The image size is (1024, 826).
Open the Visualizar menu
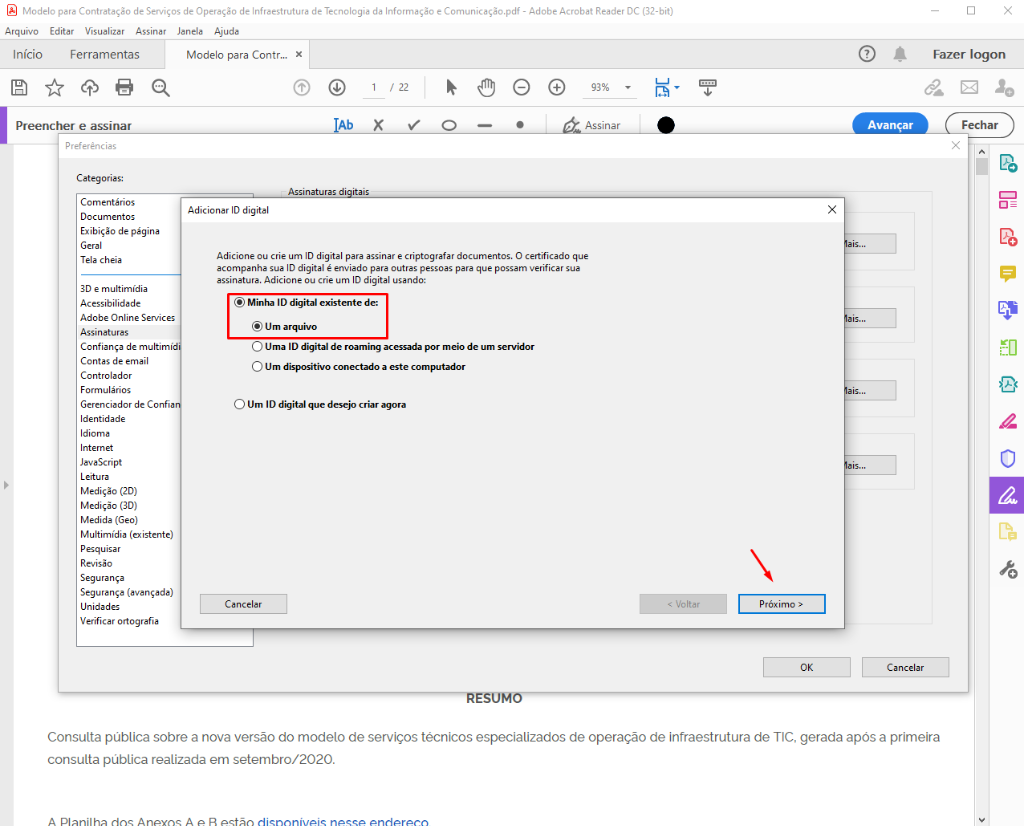[104, 31]
